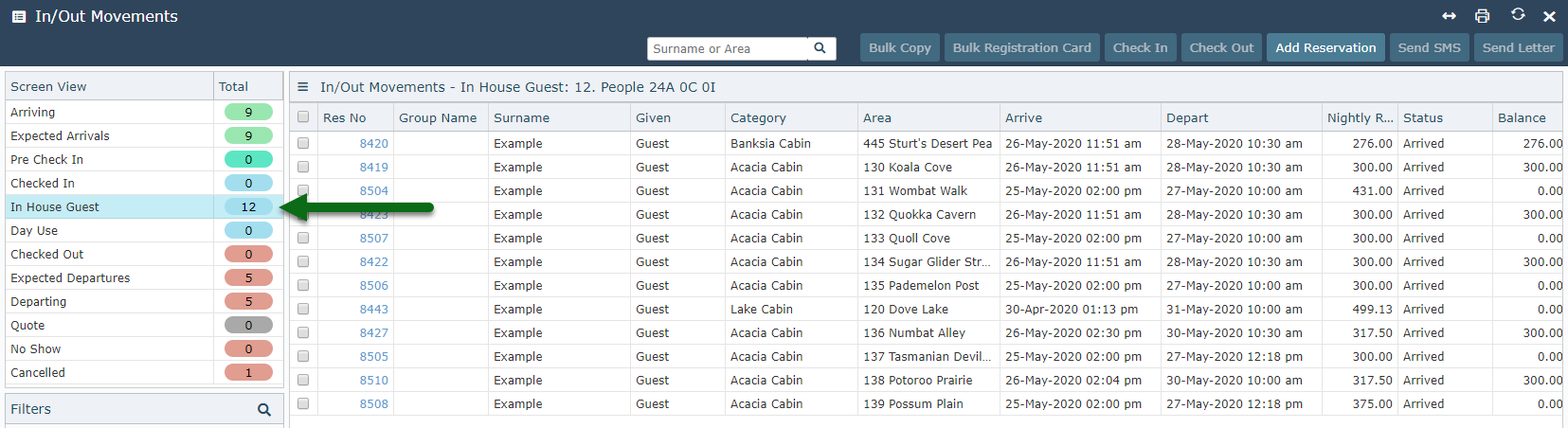The width and height of the screenshot is (1568, 428).
Task: Select the Departing screen view row
Action: 39,301
